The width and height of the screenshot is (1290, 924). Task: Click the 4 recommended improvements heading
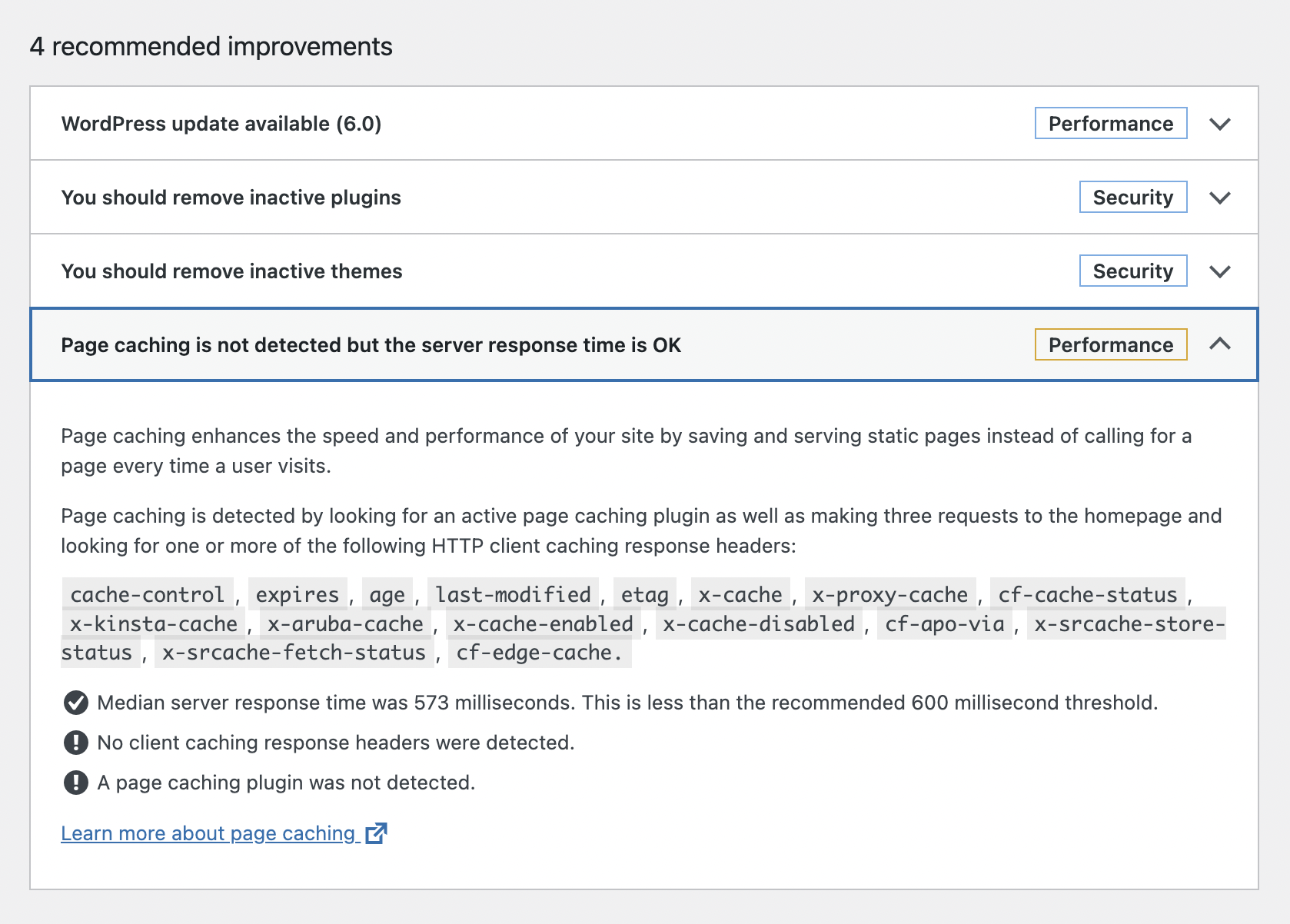(x=211, y=47)
